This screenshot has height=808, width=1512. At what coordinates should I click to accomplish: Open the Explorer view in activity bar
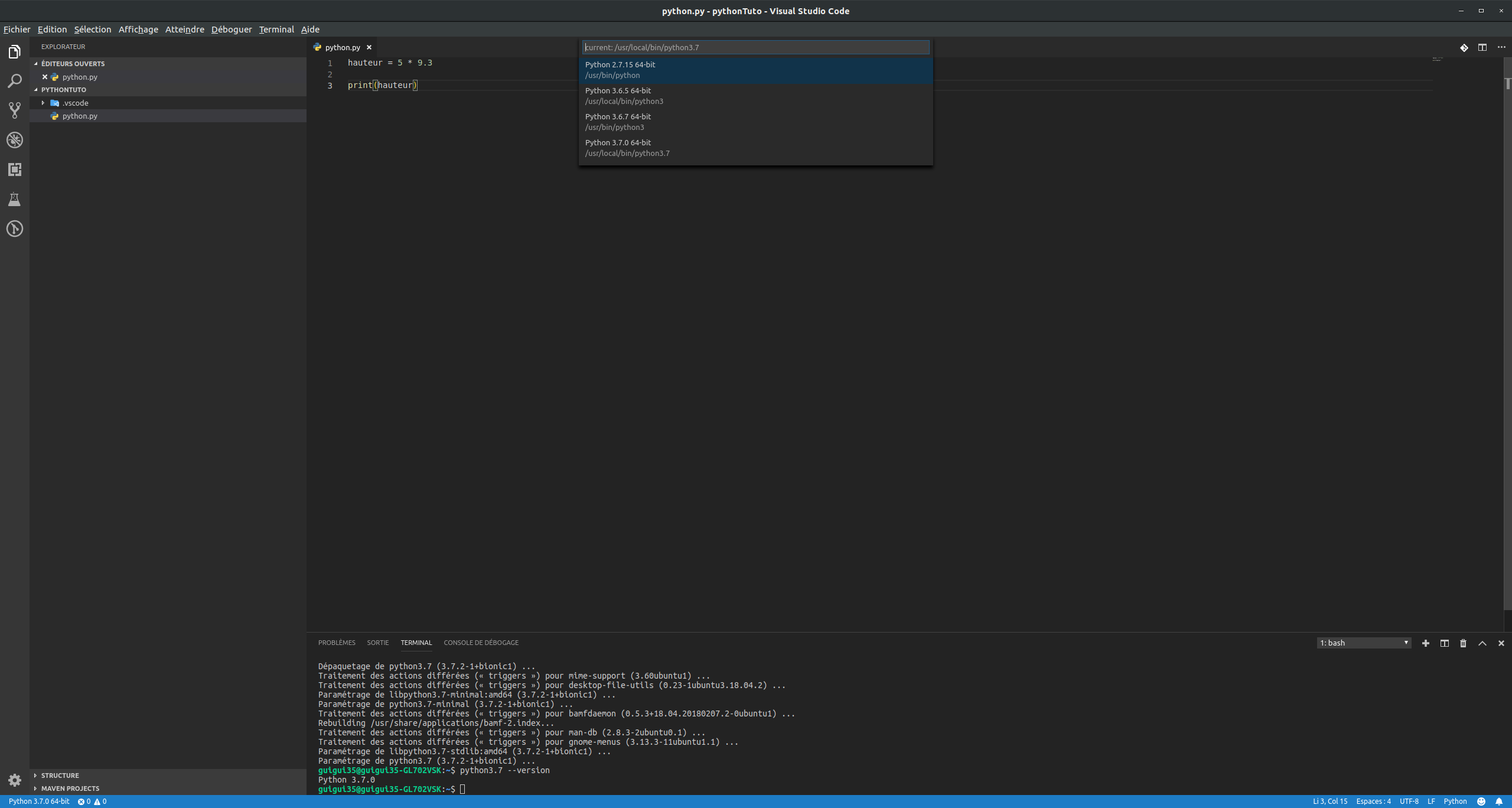15,52
